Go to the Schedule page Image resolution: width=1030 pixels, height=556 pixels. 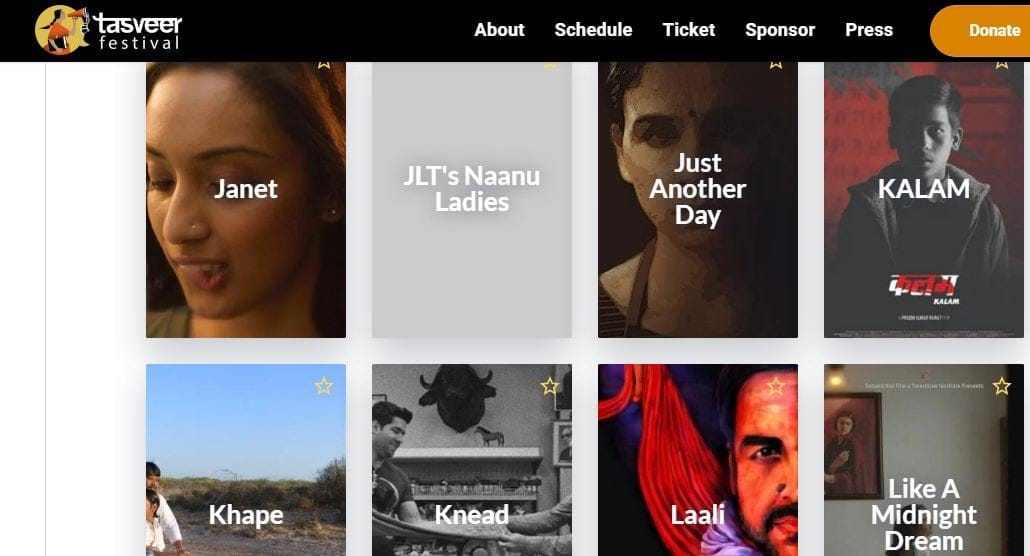click(x=593, y=30)
